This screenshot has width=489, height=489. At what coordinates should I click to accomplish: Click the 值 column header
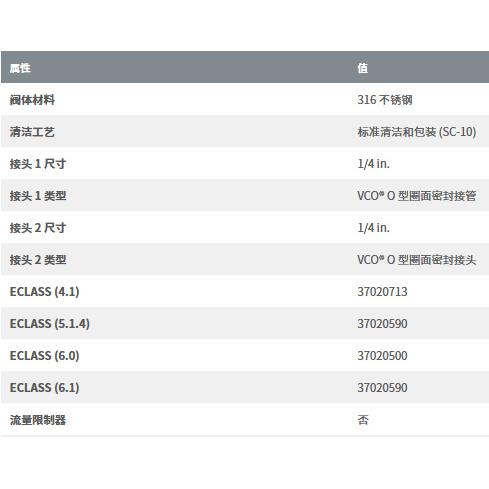coord(363,68)
